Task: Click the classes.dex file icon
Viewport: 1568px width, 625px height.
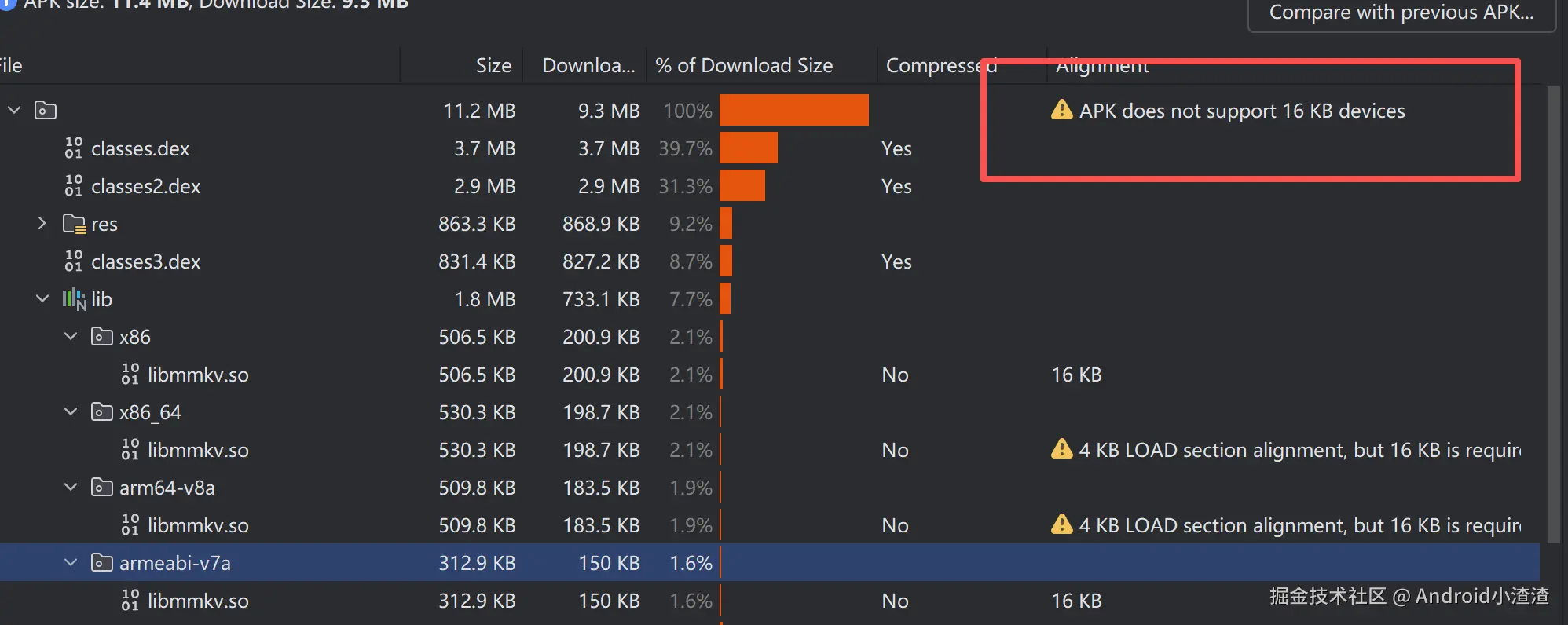Action: coord(74,148)
